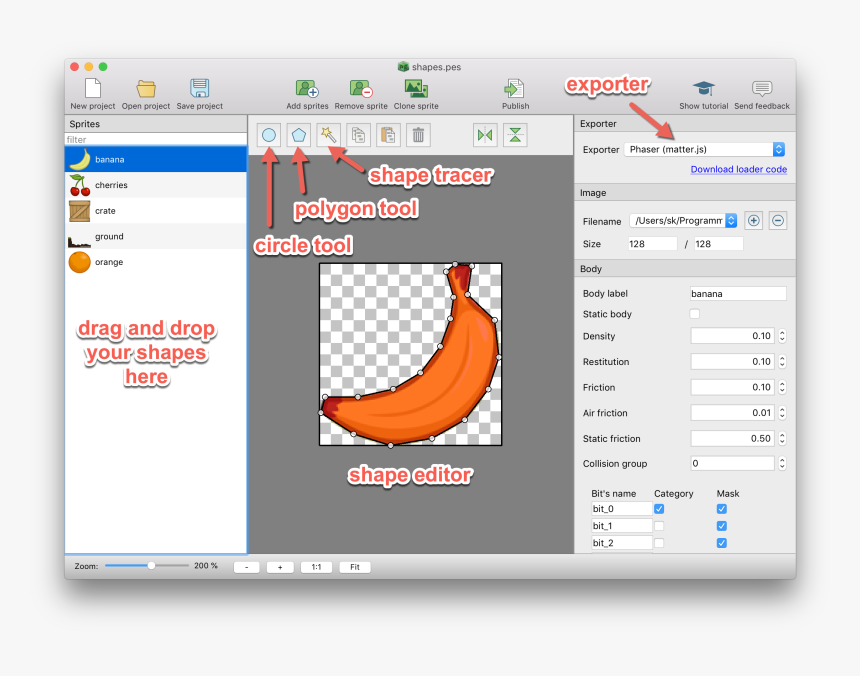
Task: Open the Exporter dropdown Phaser (matter.js)
Action: tap(705, 149)
